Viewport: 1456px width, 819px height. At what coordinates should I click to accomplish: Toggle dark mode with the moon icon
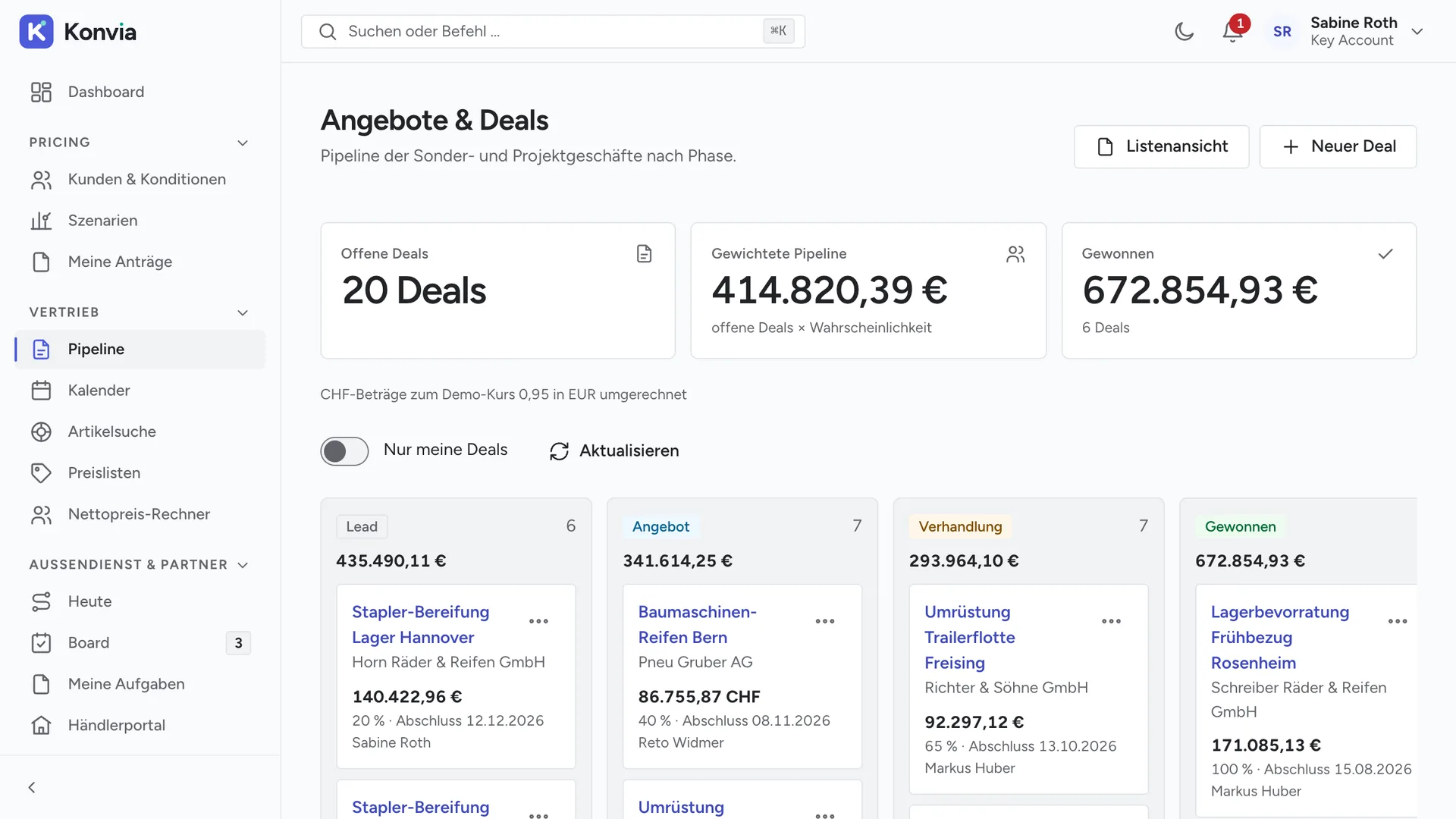[x=1184, y=32]
